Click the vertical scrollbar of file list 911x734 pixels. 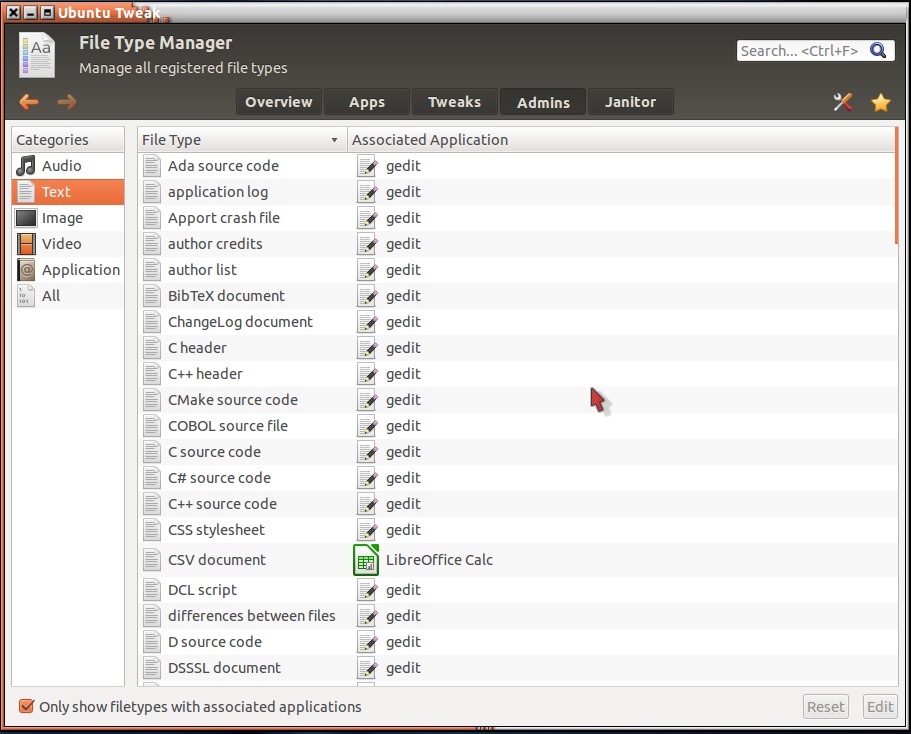click(x=896, y=186)
